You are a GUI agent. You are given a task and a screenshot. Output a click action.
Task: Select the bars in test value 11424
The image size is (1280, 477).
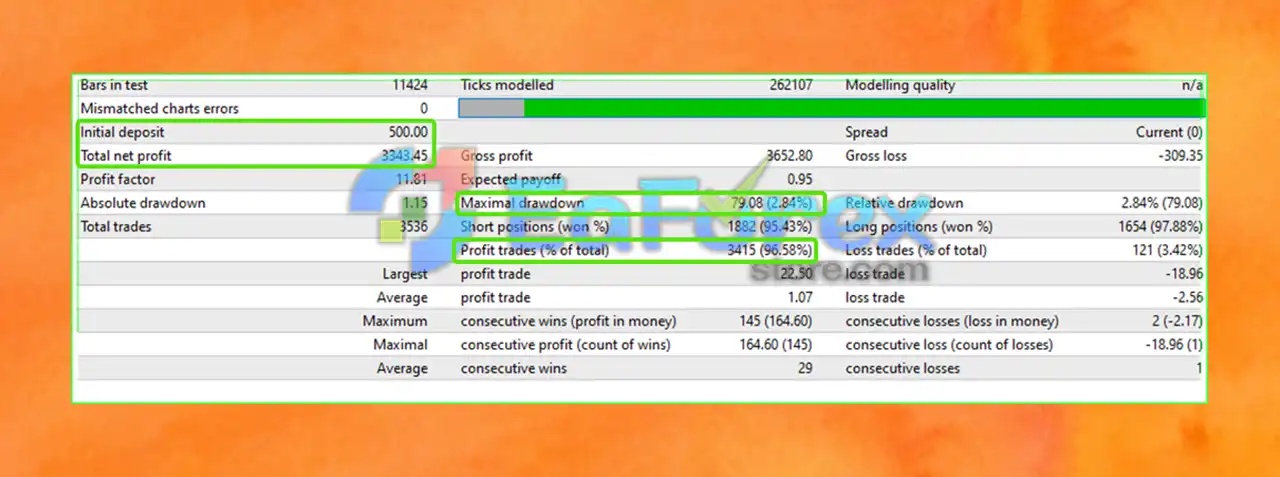pyautogui.click(x=410, y=85)
